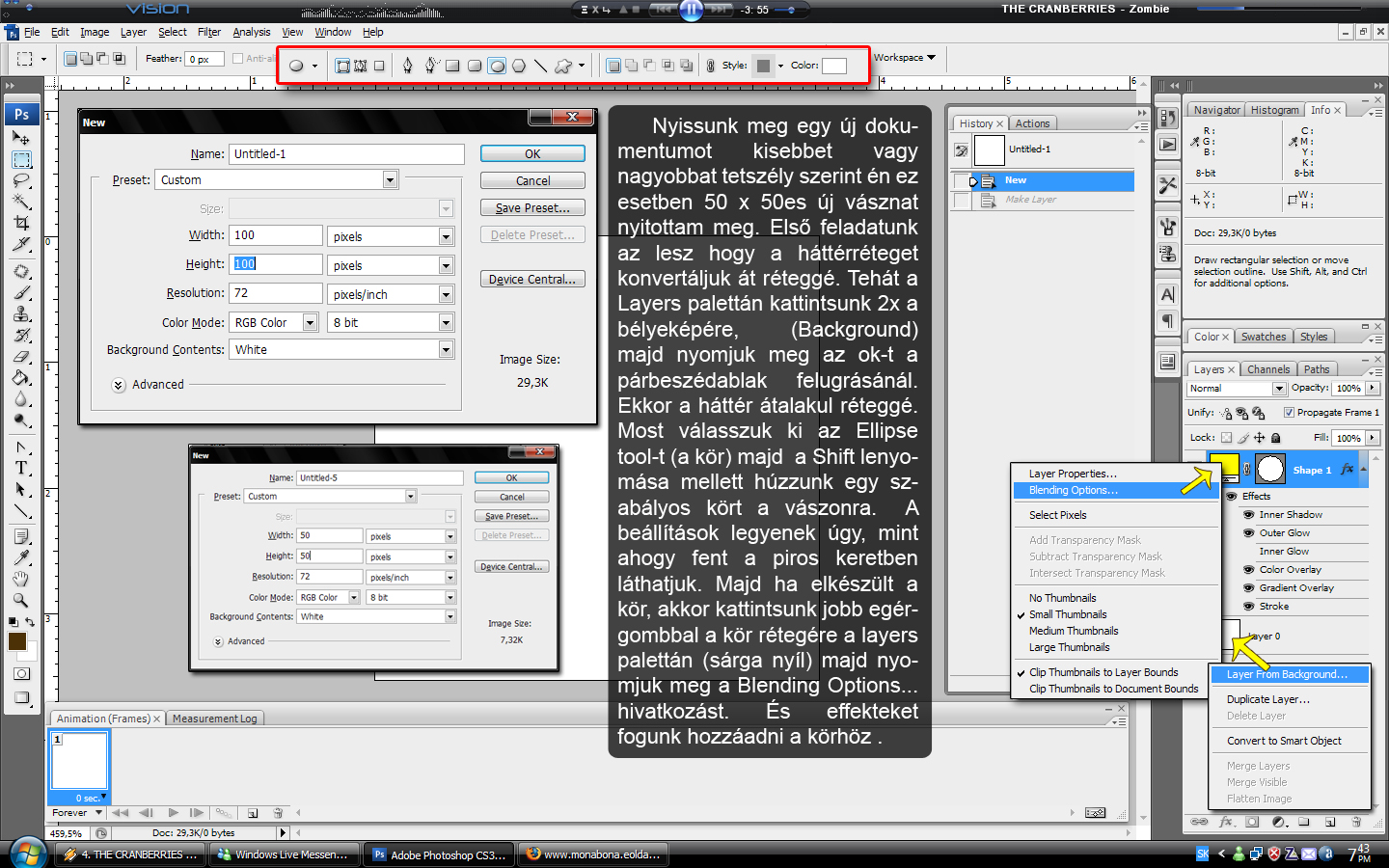Expand the Advanced section in New dialog
Image resolution: width=1389 pixels, height=868 pixels.
coord(119,385)
